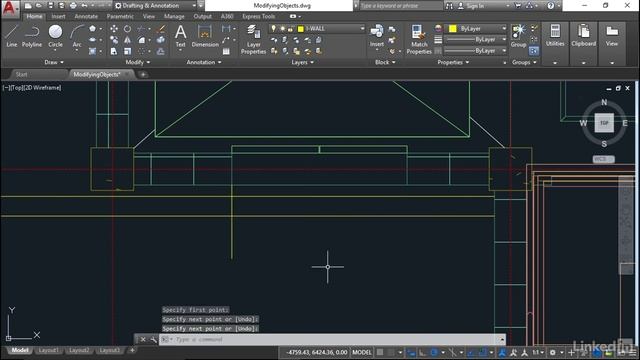Image resolution: width=640 pixels, height=360 pixels.
Task: Click the Mirror tool in Modify panel
Action: [127, 40]
